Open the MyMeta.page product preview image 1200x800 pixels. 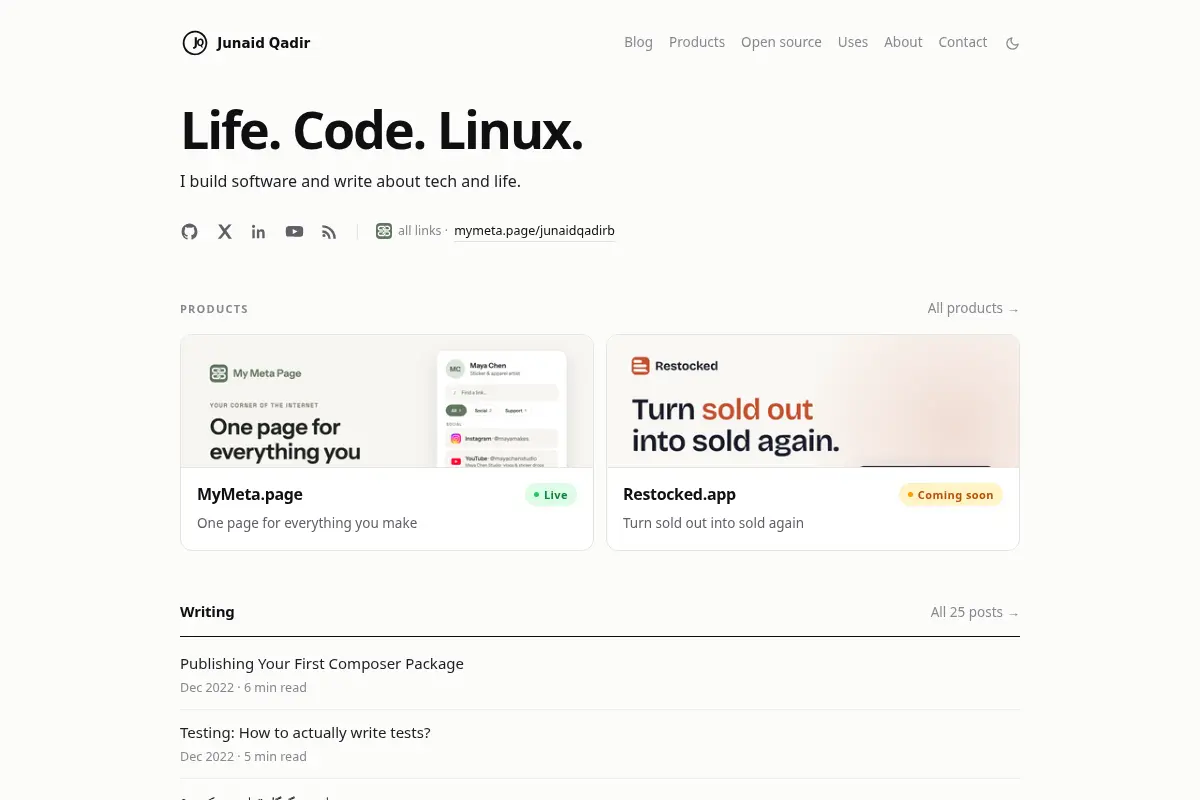[387, 401]
